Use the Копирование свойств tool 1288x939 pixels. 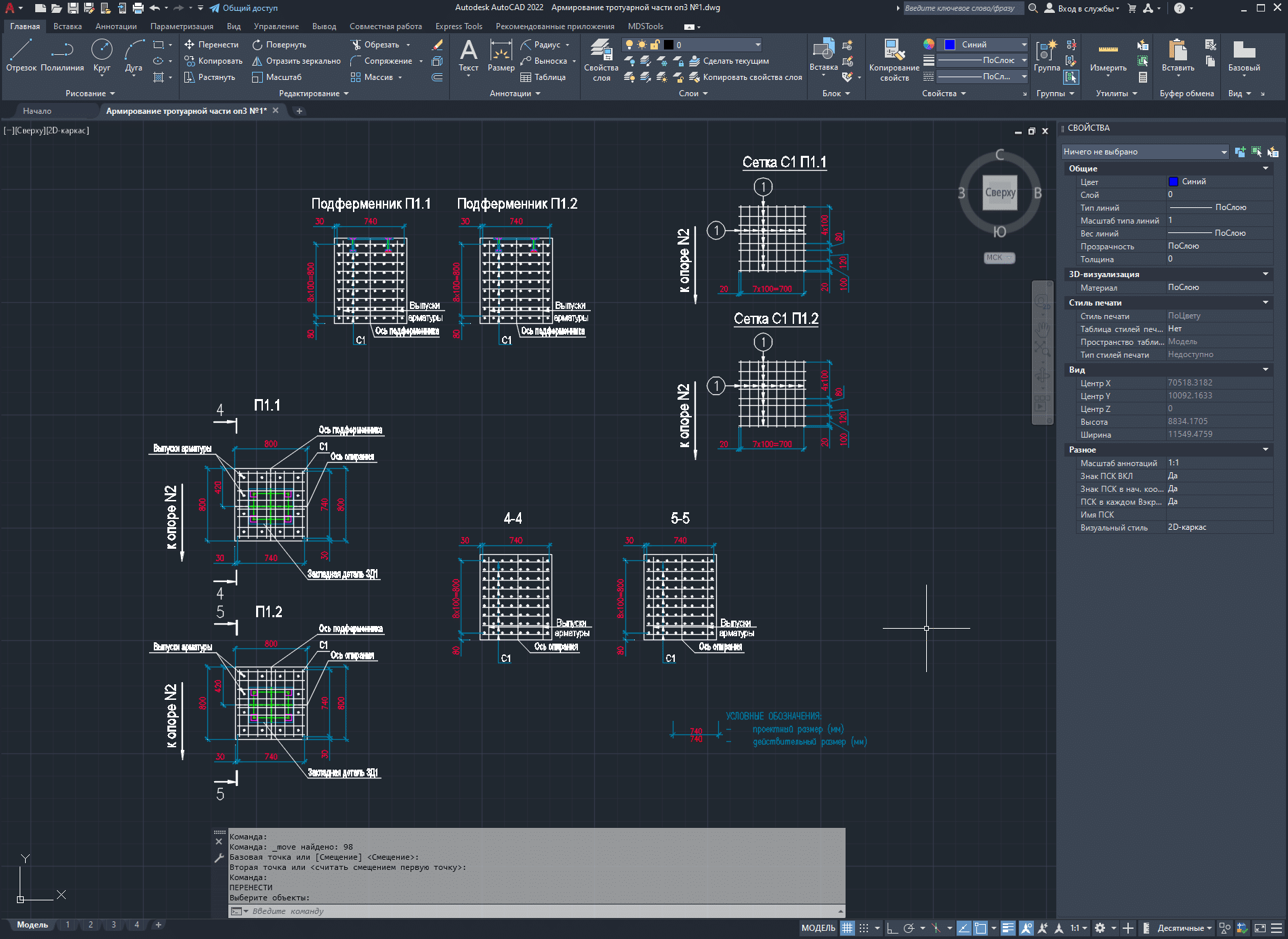tap(894, 60)
